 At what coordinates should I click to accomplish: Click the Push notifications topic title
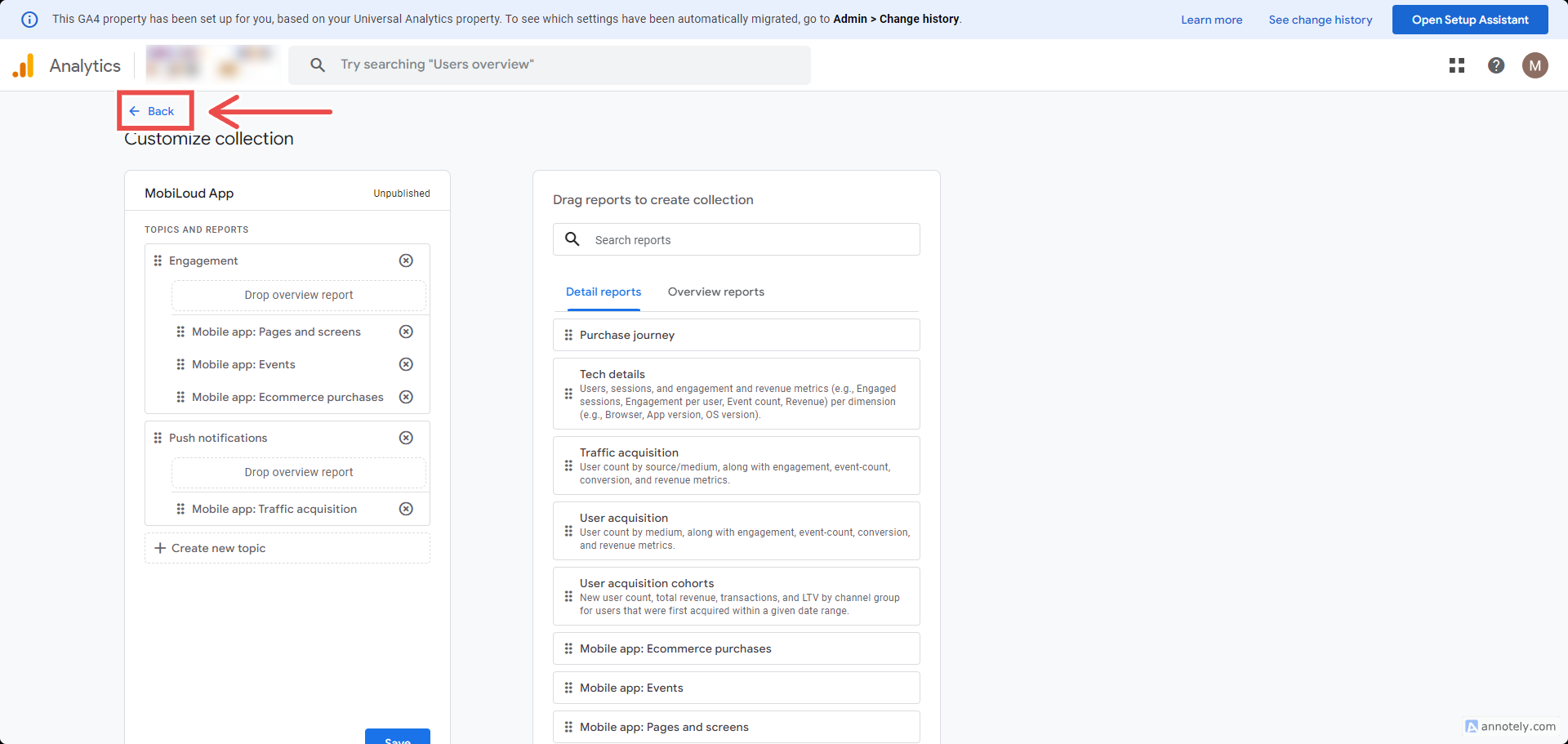218,438
